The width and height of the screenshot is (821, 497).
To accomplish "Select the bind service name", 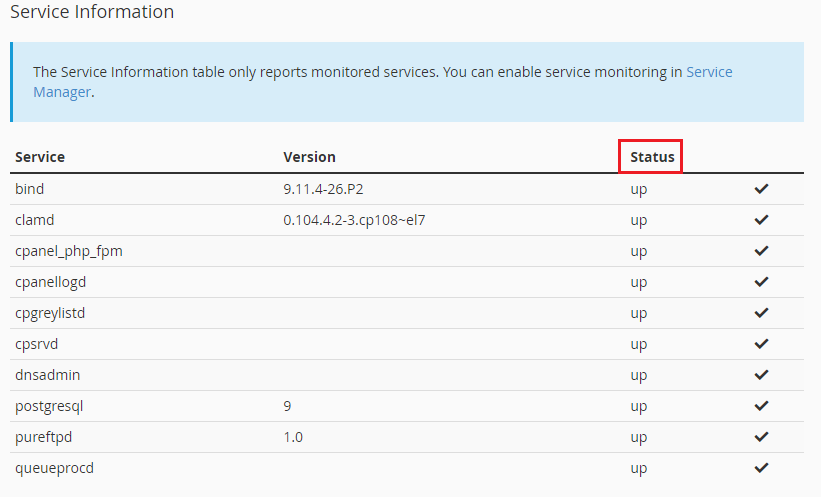I will 30,189.
